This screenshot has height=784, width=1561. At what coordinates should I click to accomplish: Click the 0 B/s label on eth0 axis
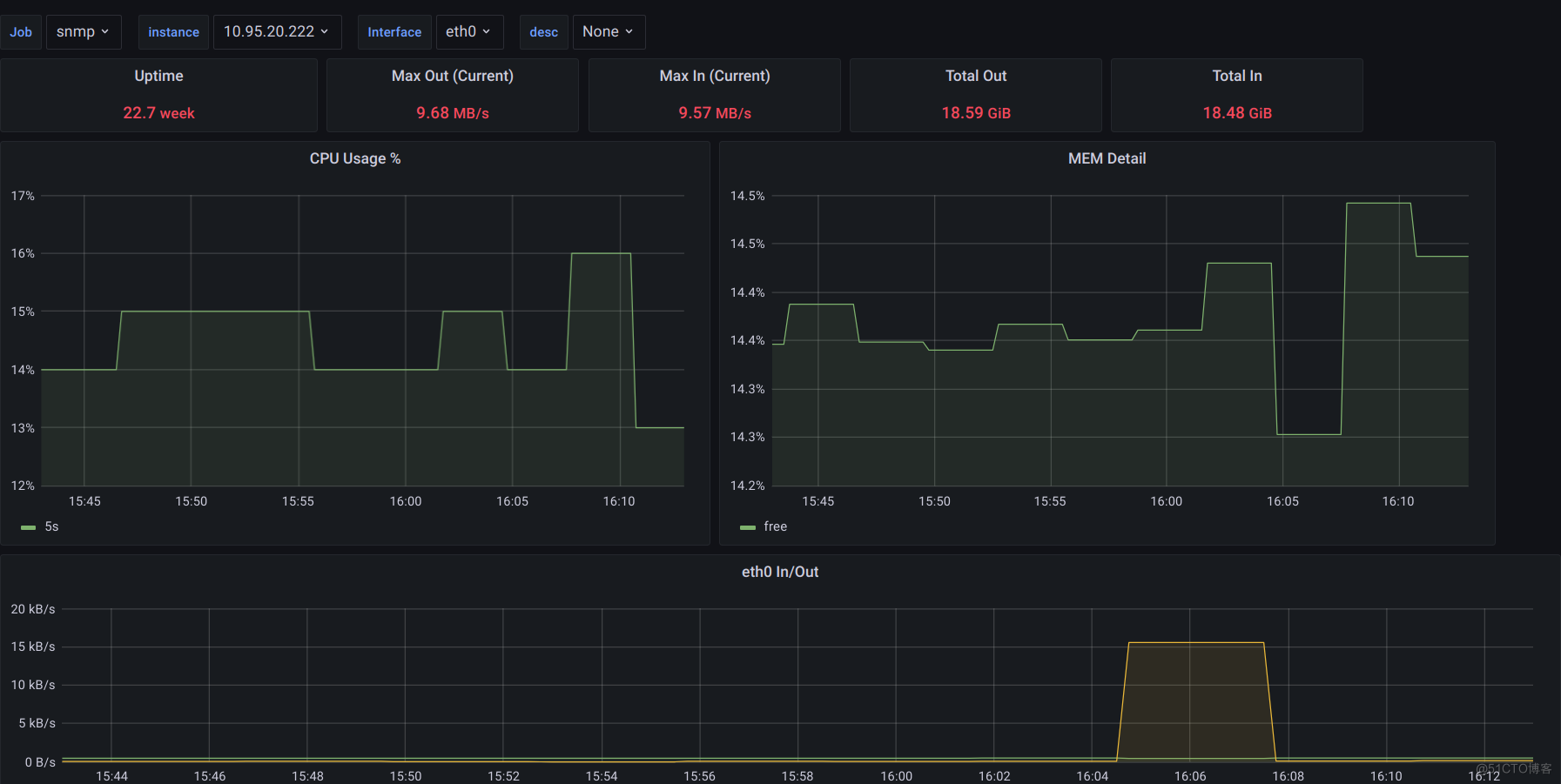pos(40,762)
